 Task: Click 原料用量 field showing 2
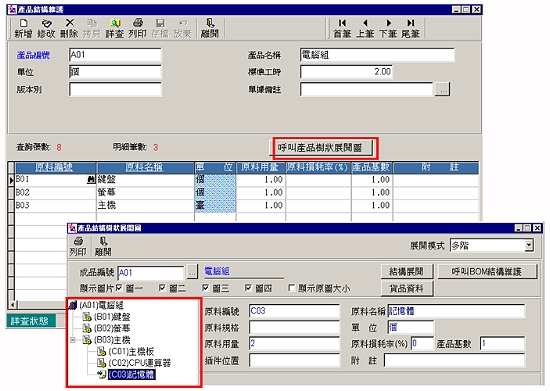[x=294, y=344]
